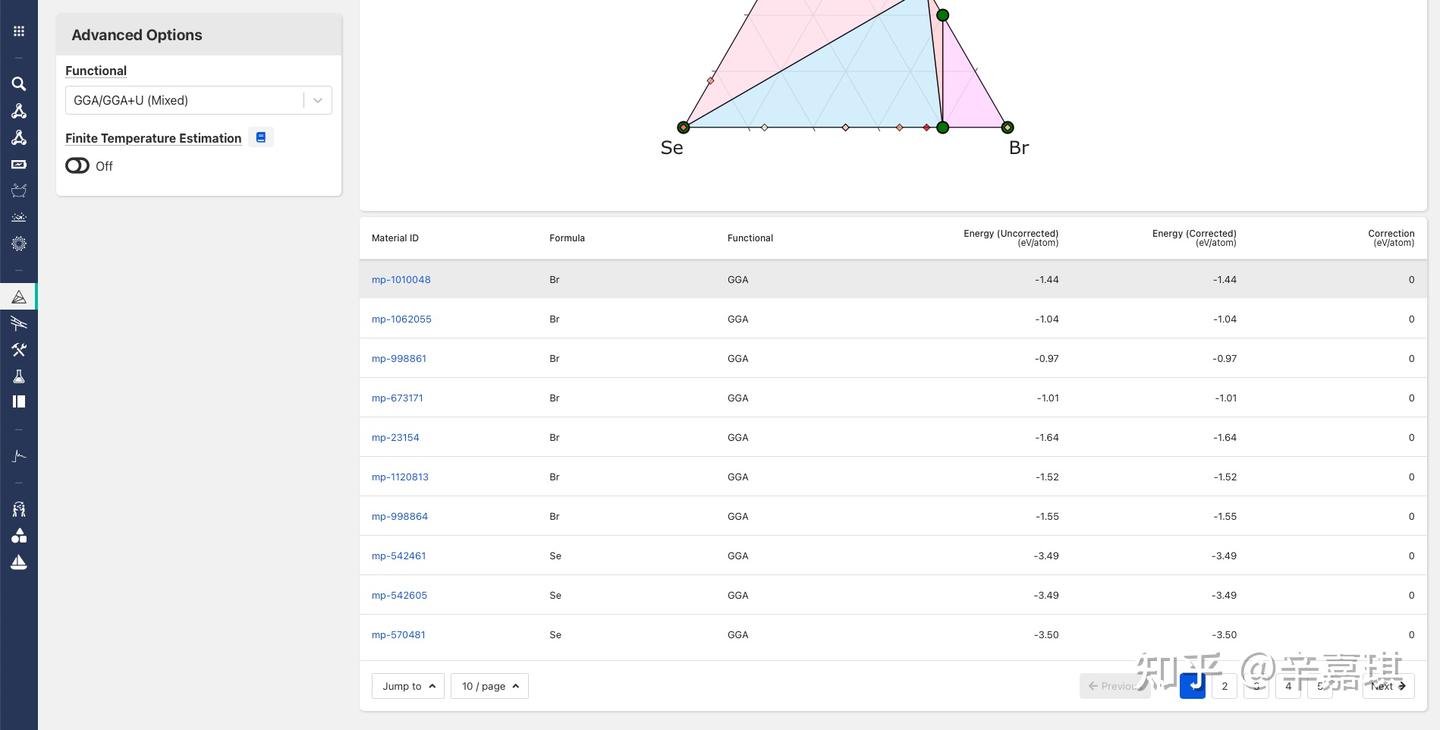The image size is (1440, 730).
Task: Click the Finite Temperature Estimation reference icon
Action: pos(261,137)
